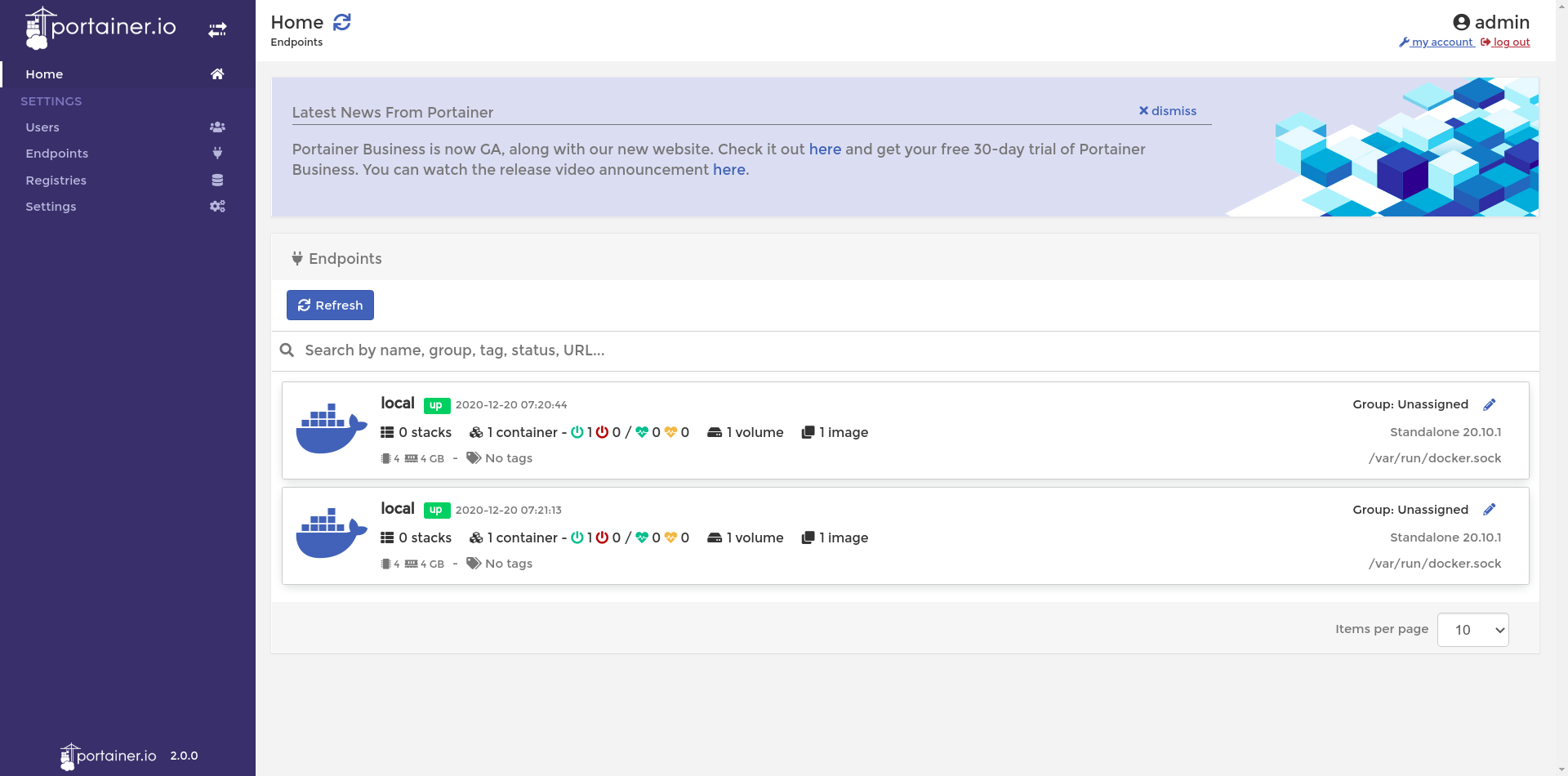Toggle the sidebar collapse arrows icon
The width and height of the screenshot is (1568, 776).
point(217,30)
